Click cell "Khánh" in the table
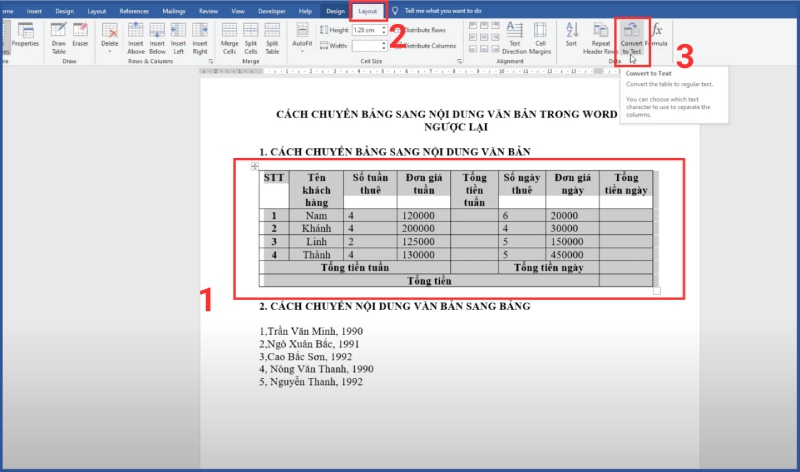 316,228
